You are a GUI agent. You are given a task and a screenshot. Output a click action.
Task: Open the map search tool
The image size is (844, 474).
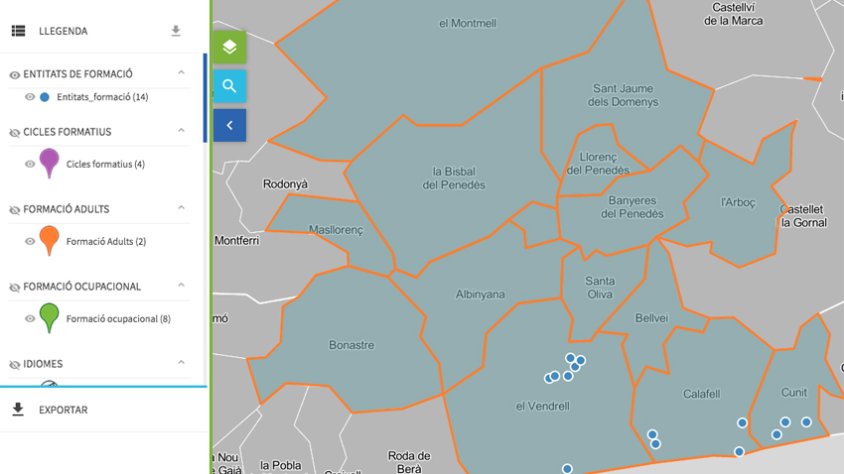point(230,86)
